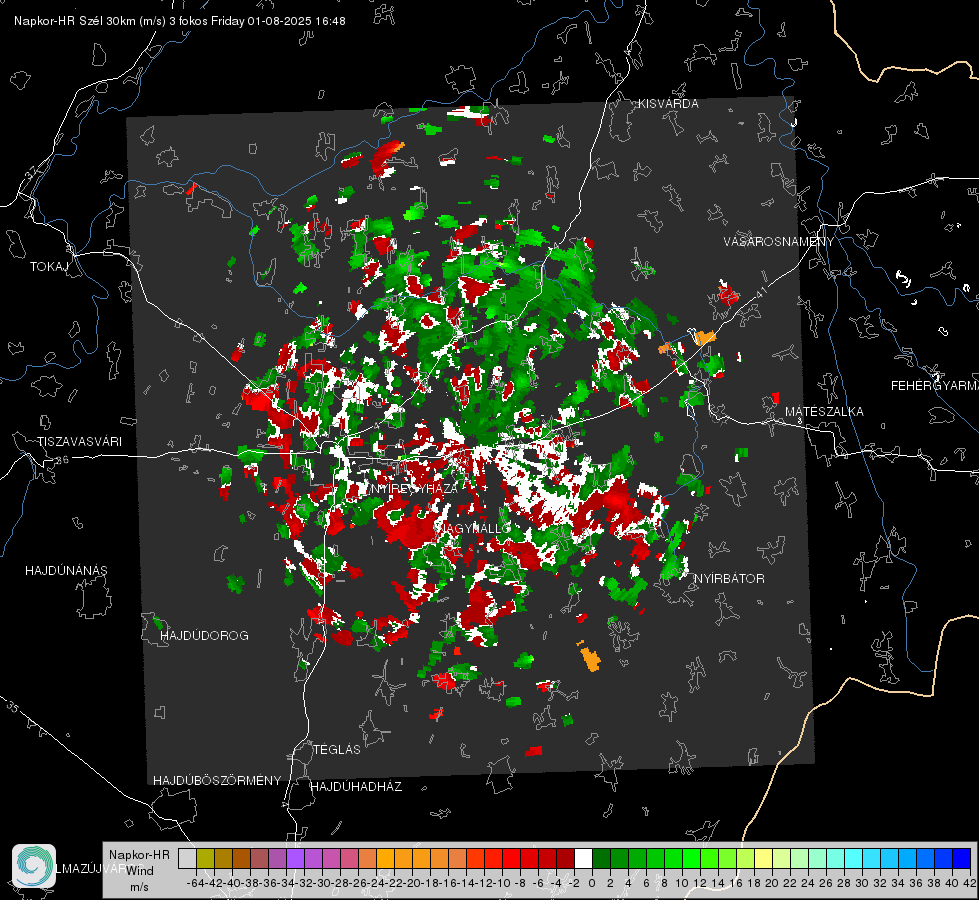Click road number 41 near Vásárosnamény

761,294
